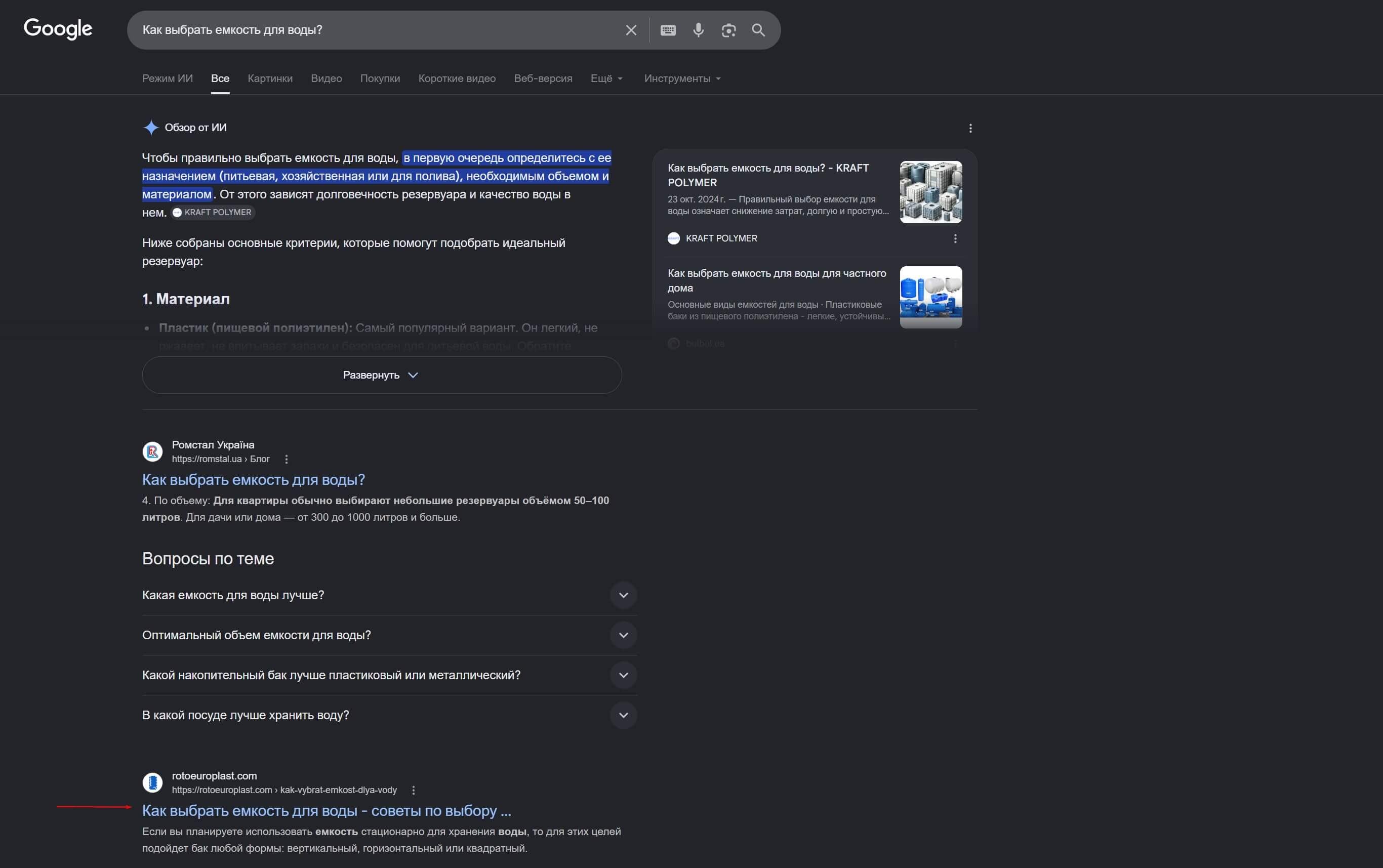Switch to the Веб-версия tab

(543, 78)
